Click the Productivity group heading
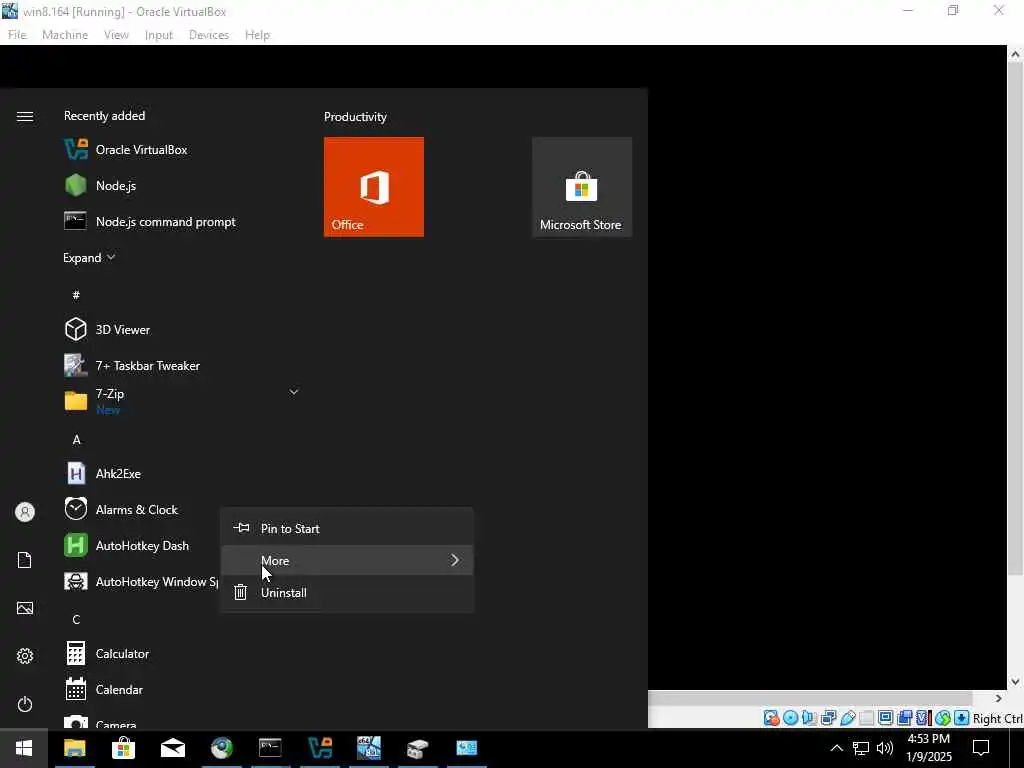Screen dimensions: 1024x768 tap(355, 117)
